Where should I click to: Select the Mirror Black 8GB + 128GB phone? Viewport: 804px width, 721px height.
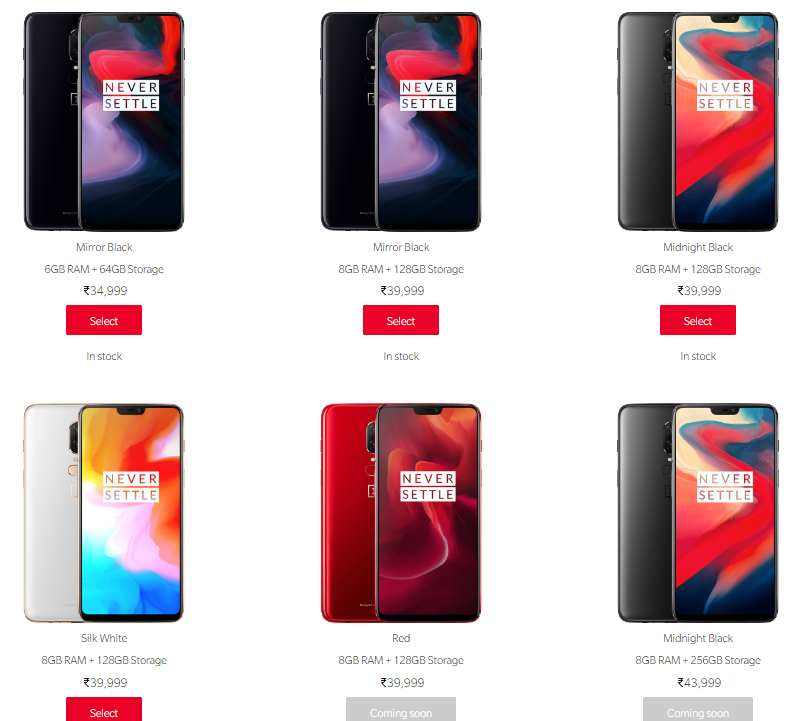(x=400, y=320)
